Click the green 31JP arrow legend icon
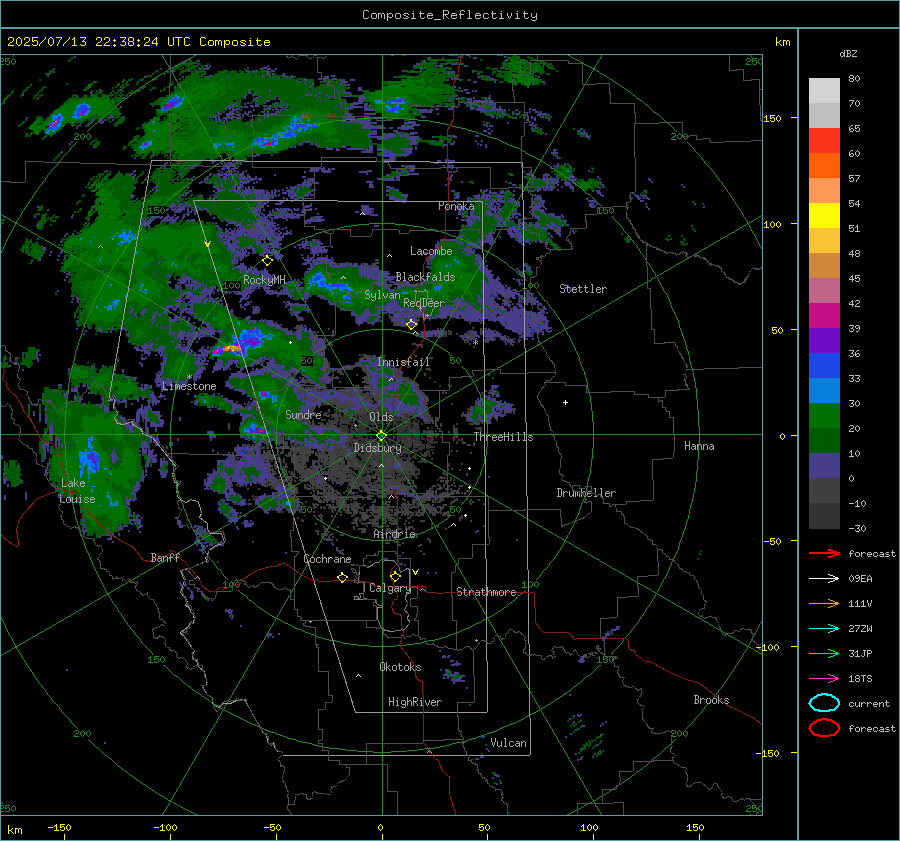The width and height of the screenshot is (900, 841). click(824, 653)
